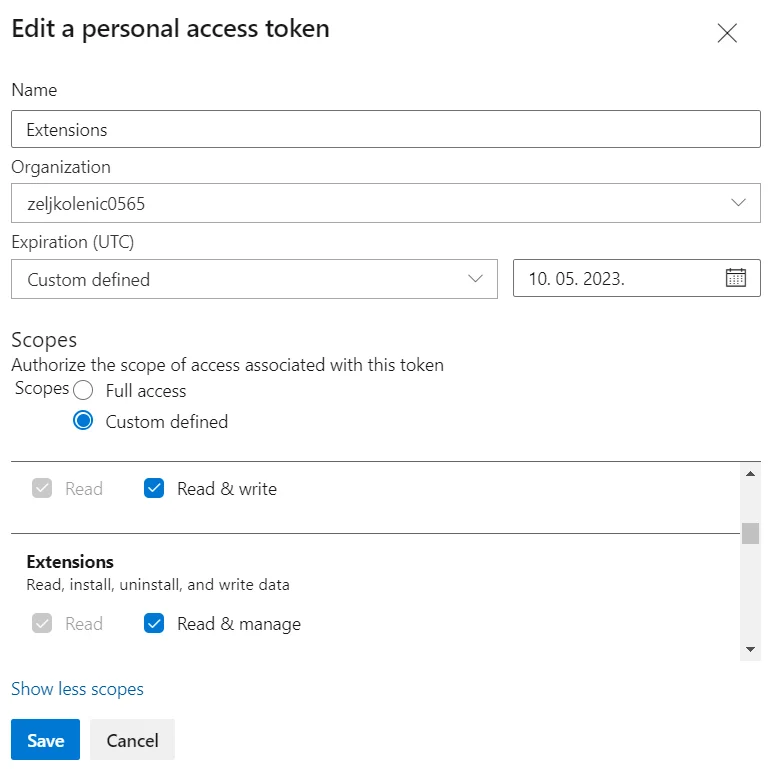Click the Name field containing Extensions

click(x=385, y=129)
